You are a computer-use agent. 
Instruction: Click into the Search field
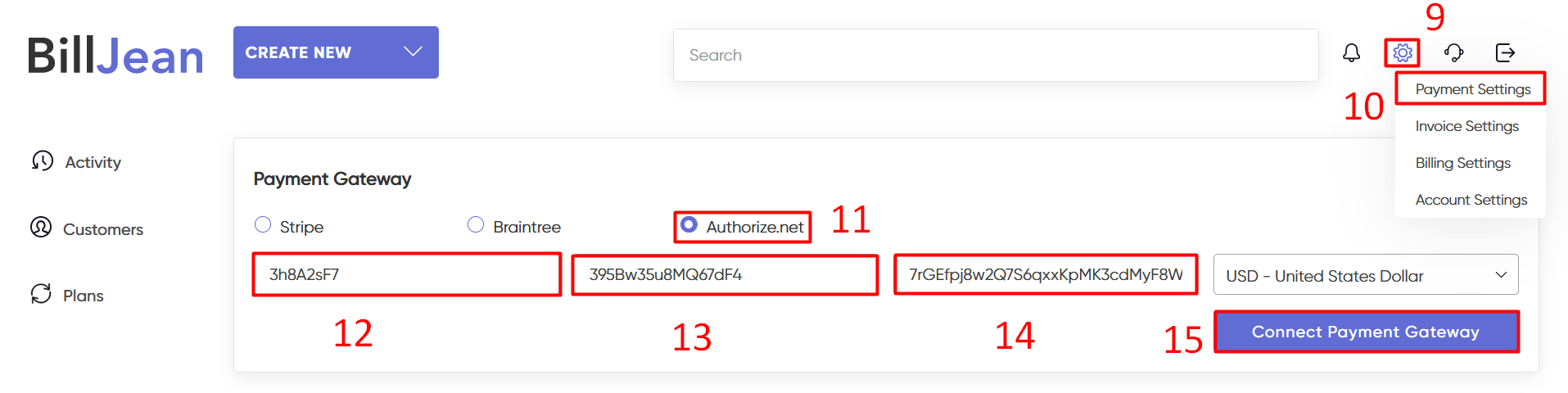[995, 55]
